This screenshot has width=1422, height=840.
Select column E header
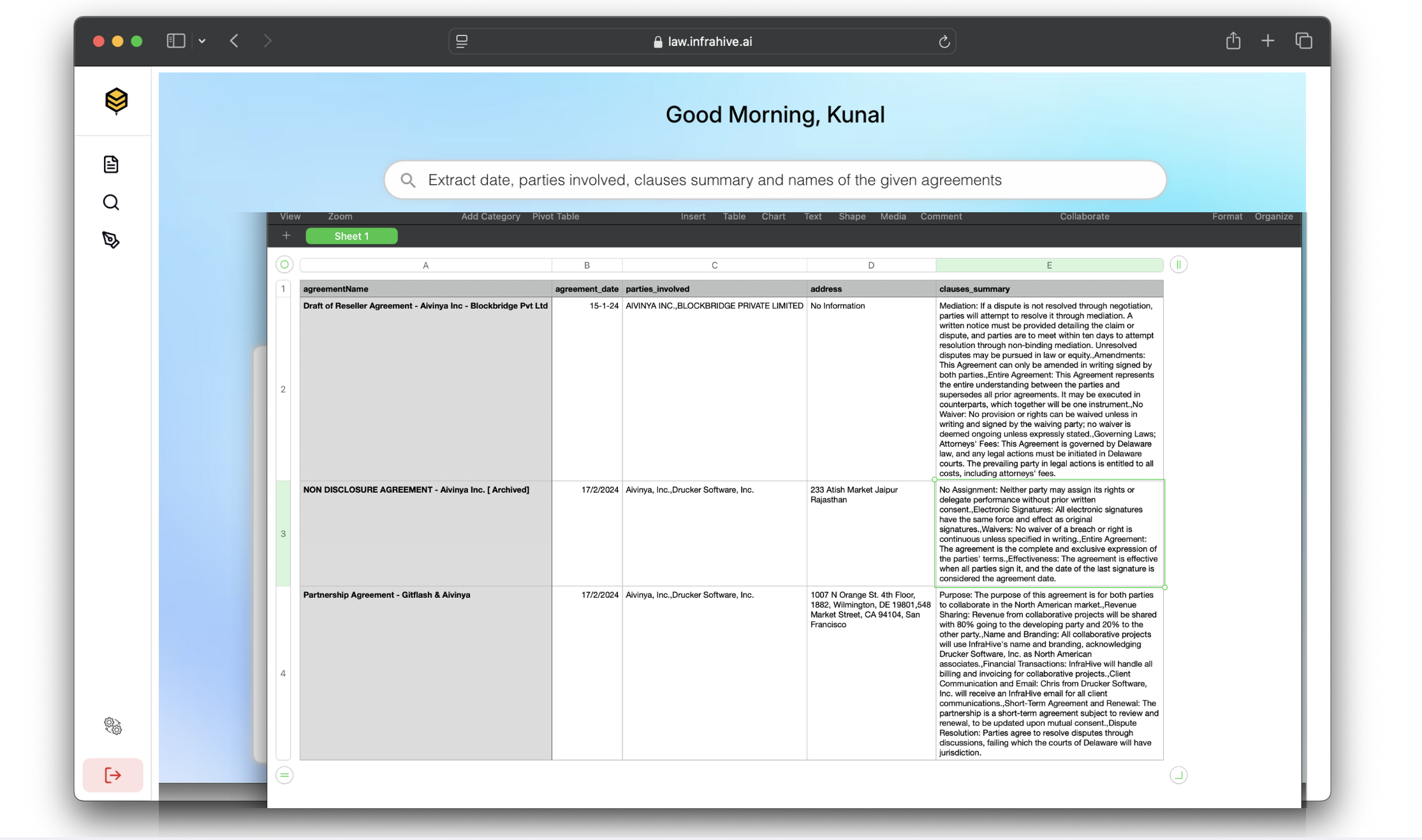pyautogui.click(x=1049, y=265)
